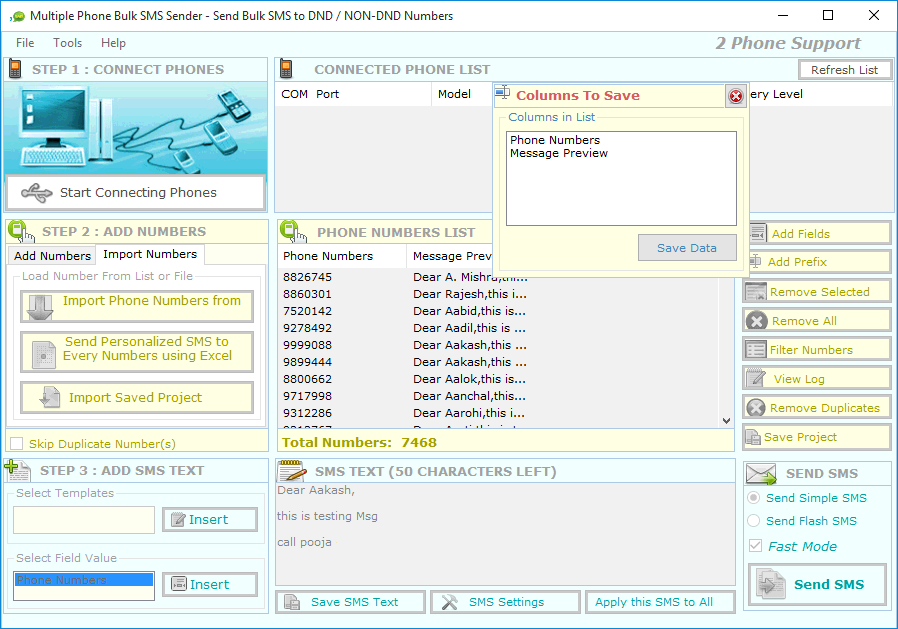Click the SMS Settings tools icon

pyautogui.click(x=450, y=602)
